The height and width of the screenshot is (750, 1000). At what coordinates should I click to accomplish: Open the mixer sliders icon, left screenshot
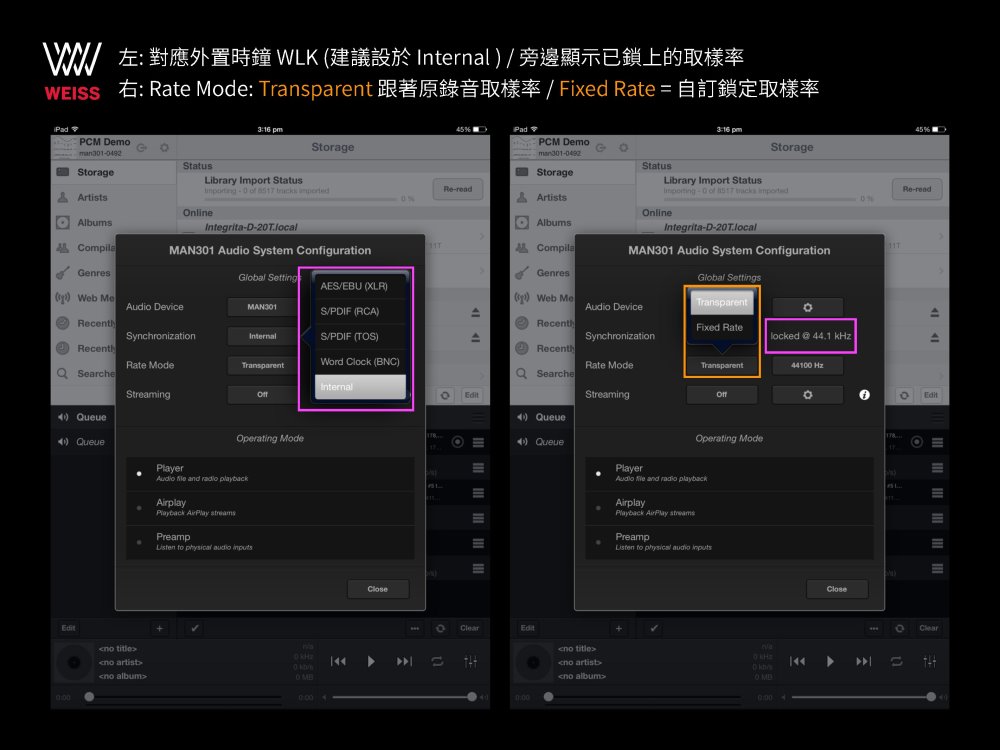click(471, 661)
